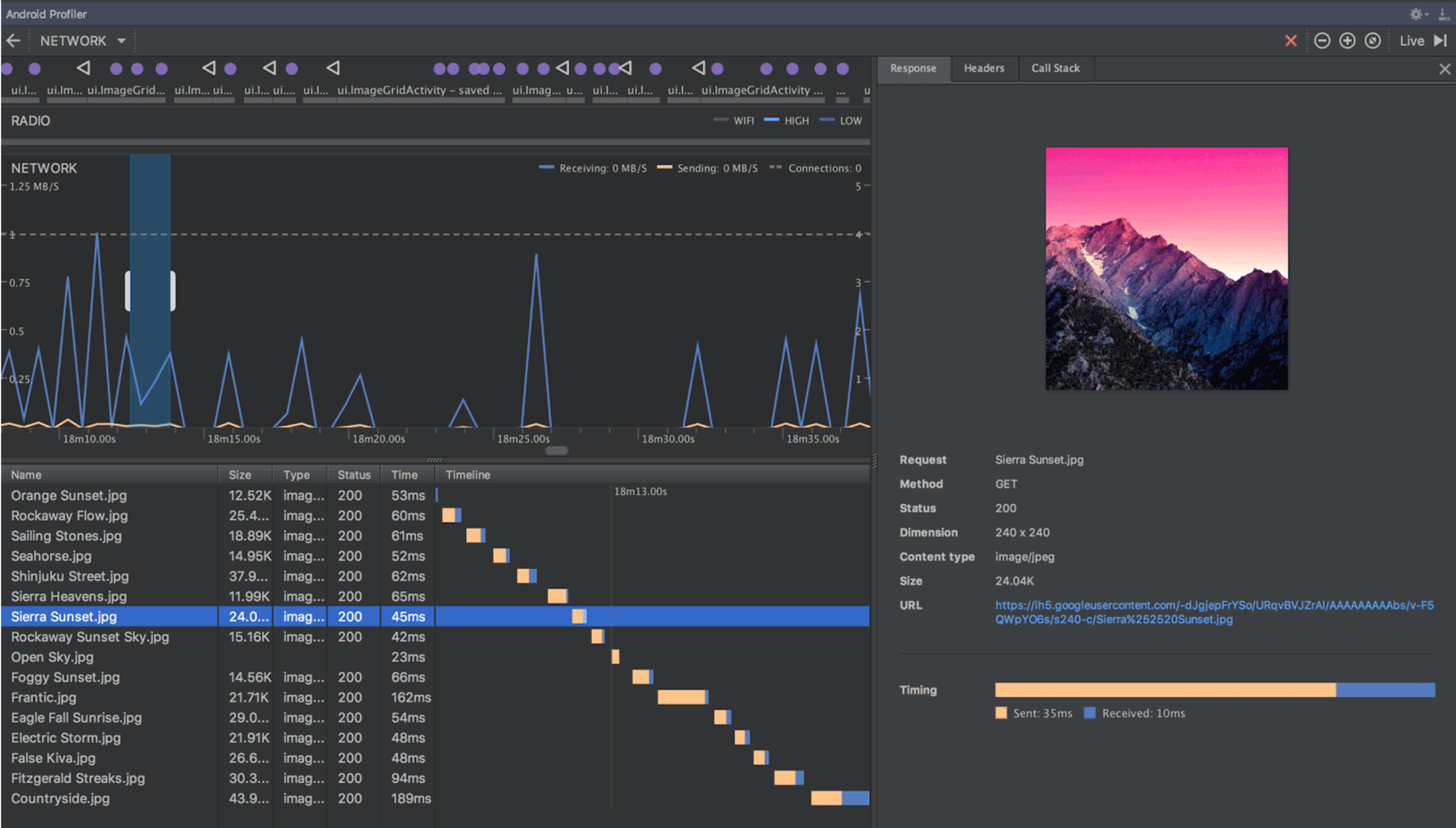Select the Countryside.jpg request row
Image resolution: width=1456 pixels, height=828 pixels.
pos(60,799)
